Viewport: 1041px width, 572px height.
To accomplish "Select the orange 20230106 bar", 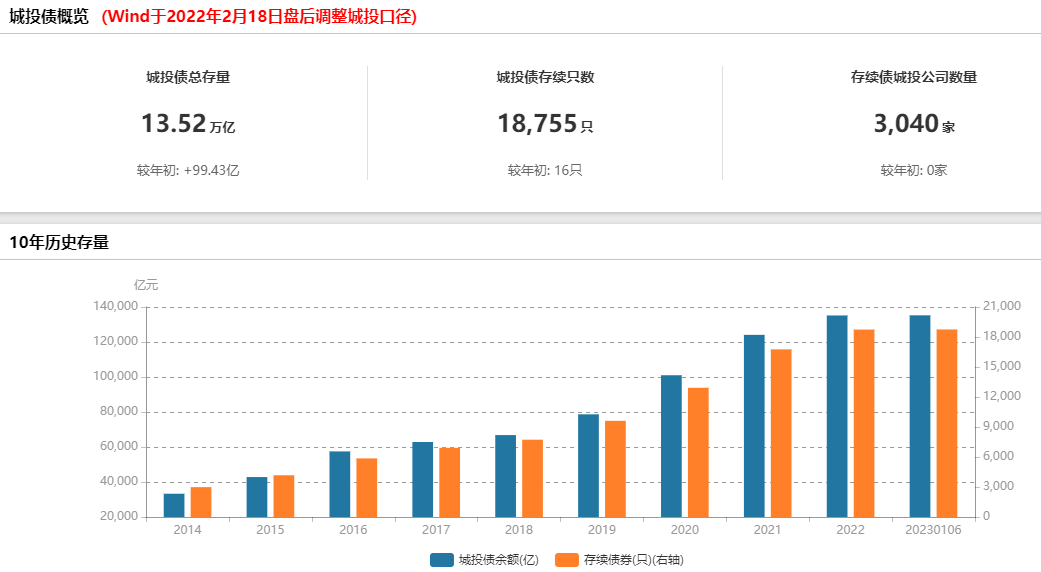I will point(947,423).
